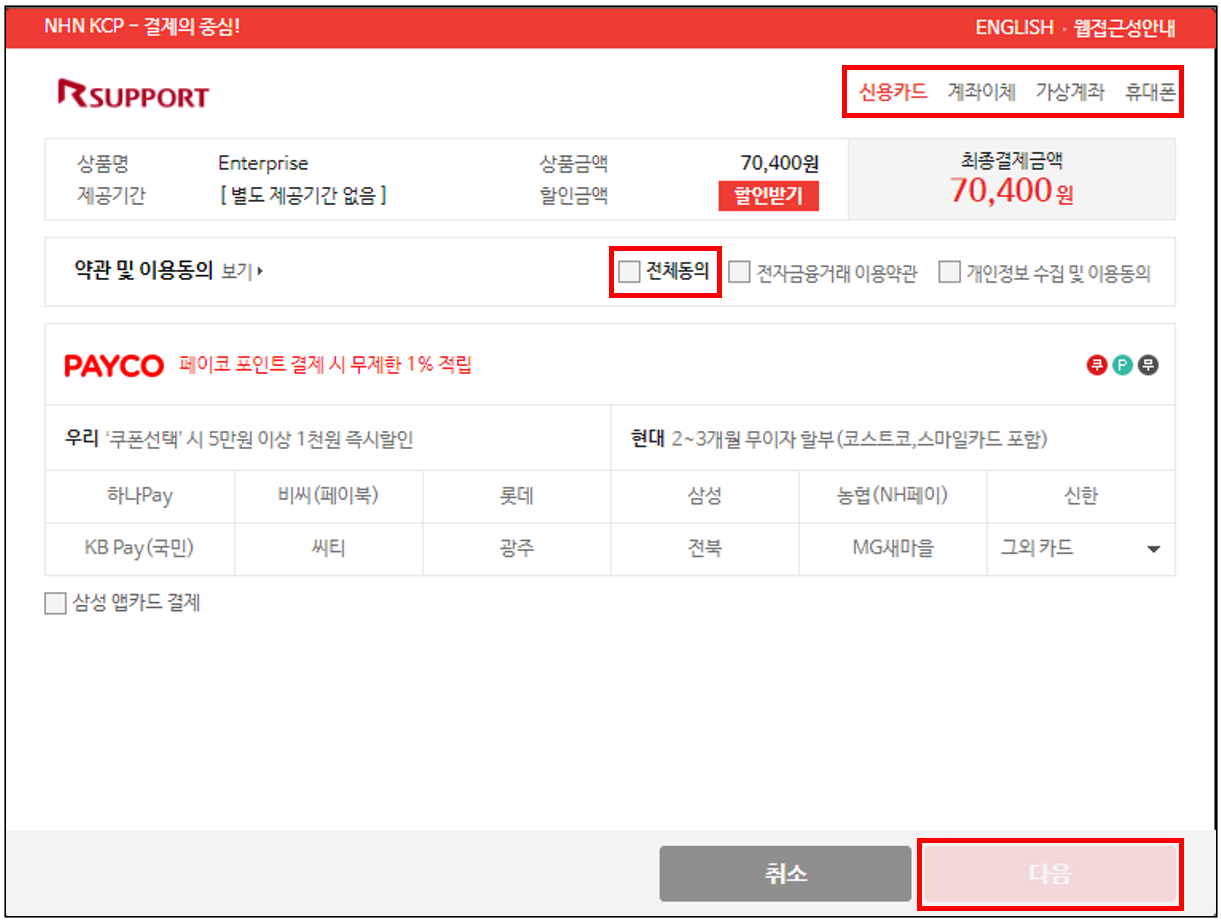Choose the 삼성 card option
Image resolution: width=1221 pixels, height=924 pixels.
[705, 496]
